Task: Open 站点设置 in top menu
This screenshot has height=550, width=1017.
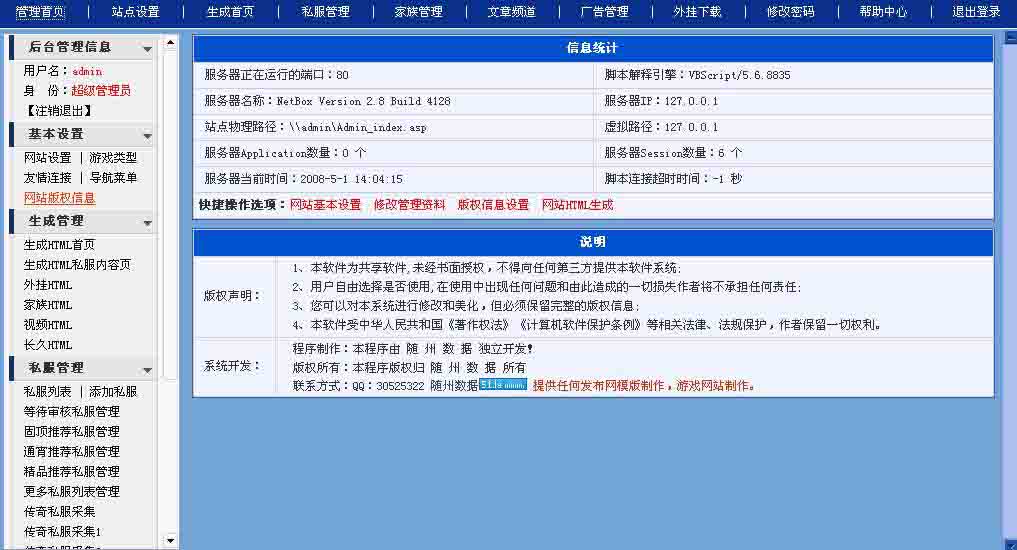Action: point(135,12)
